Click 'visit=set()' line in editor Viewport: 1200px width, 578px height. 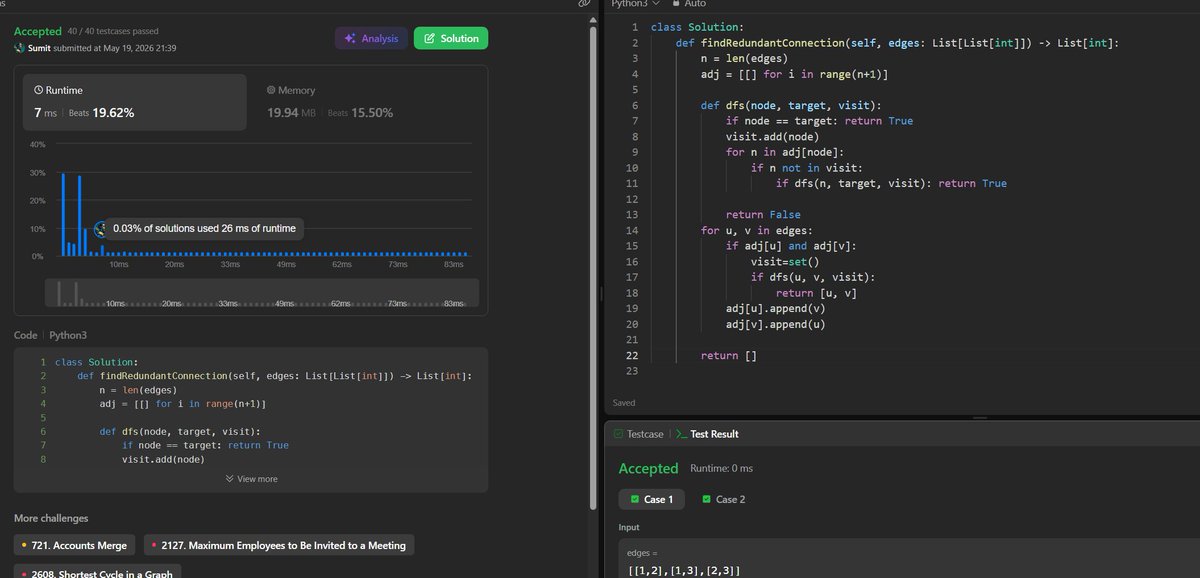pos(784,261)
